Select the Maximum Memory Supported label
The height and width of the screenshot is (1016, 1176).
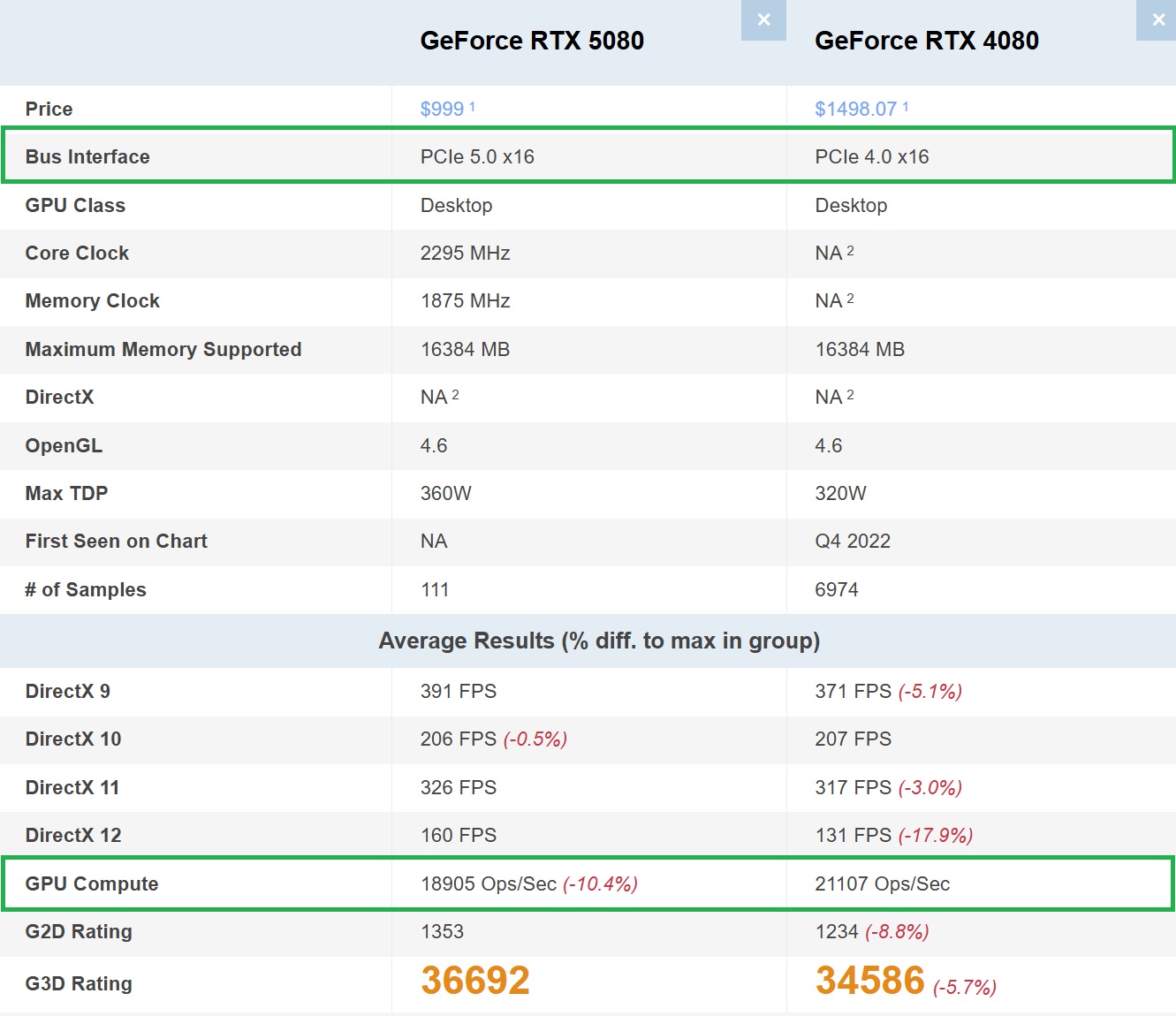pos(163,349)
